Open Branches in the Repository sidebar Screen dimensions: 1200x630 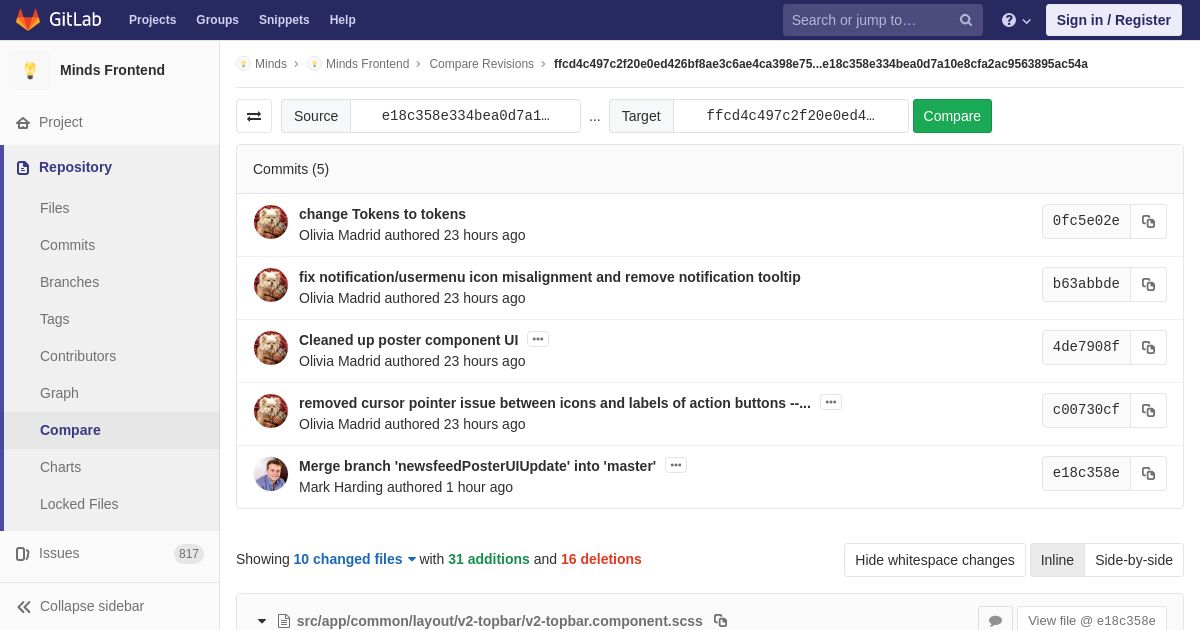69,282
